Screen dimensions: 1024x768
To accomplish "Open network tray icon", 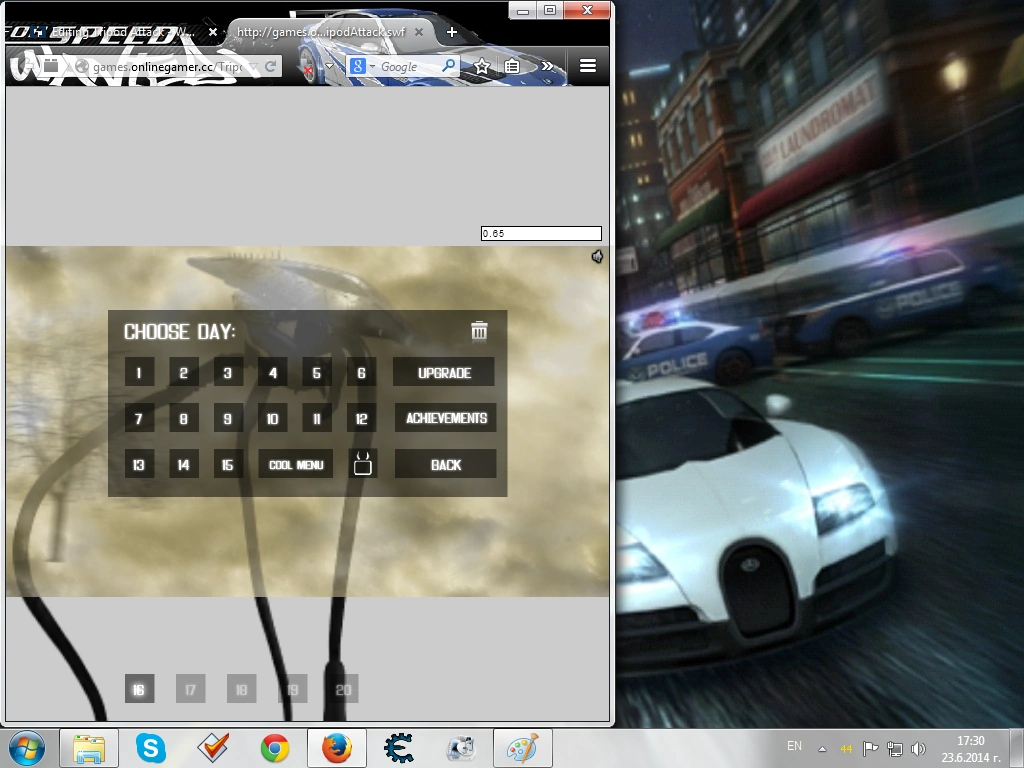I will point(894,748).
